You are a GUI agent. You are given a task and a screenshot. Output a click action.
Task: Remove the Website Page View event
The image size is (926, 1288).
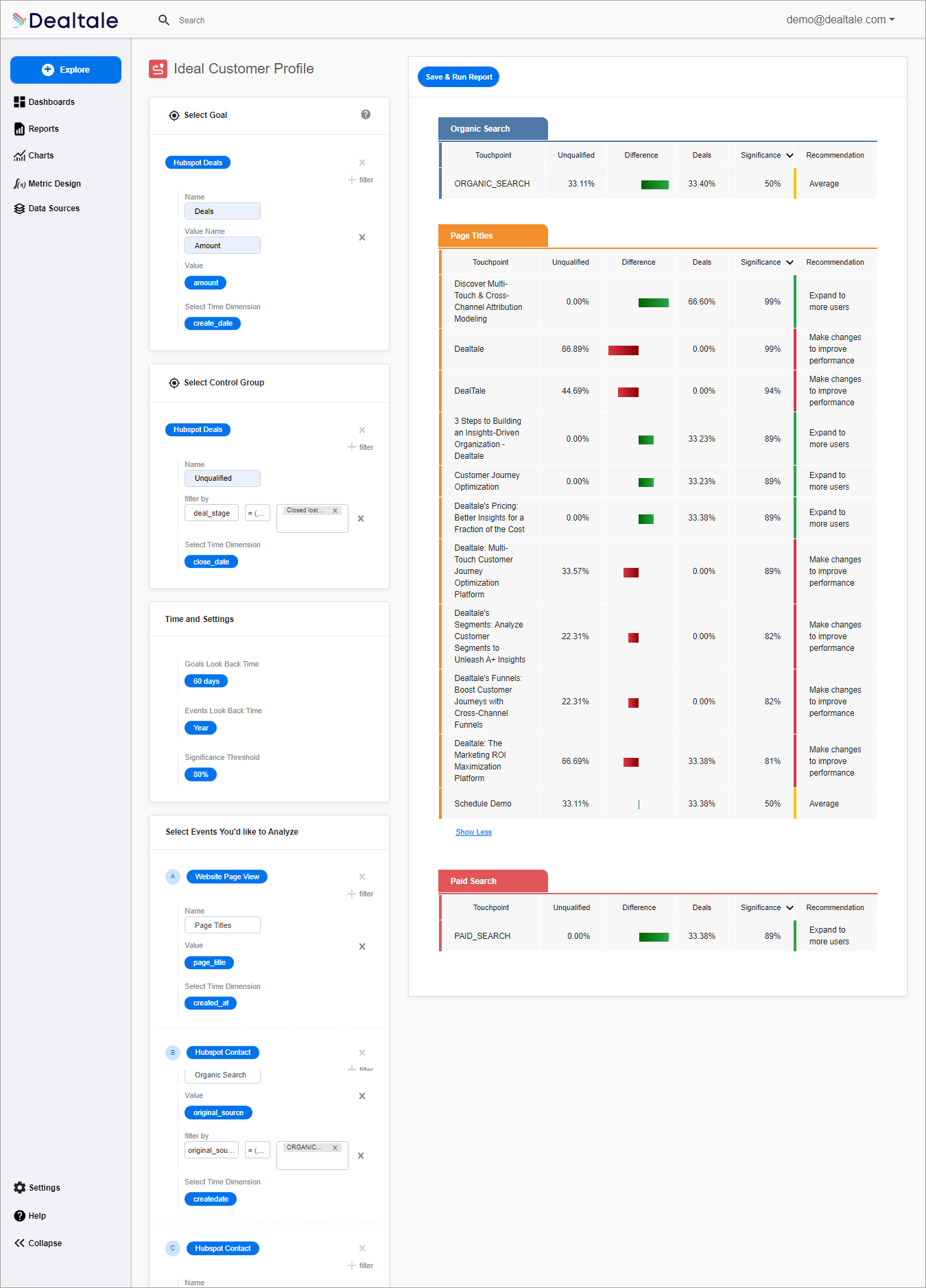(362, 876)
